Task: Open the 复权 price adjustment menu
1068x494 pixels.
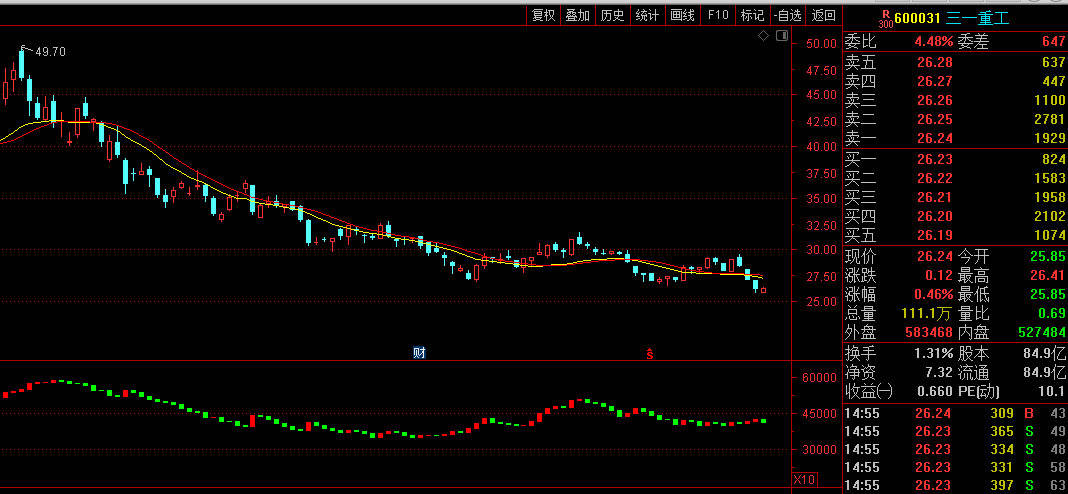Action: [x=543, y=15]
